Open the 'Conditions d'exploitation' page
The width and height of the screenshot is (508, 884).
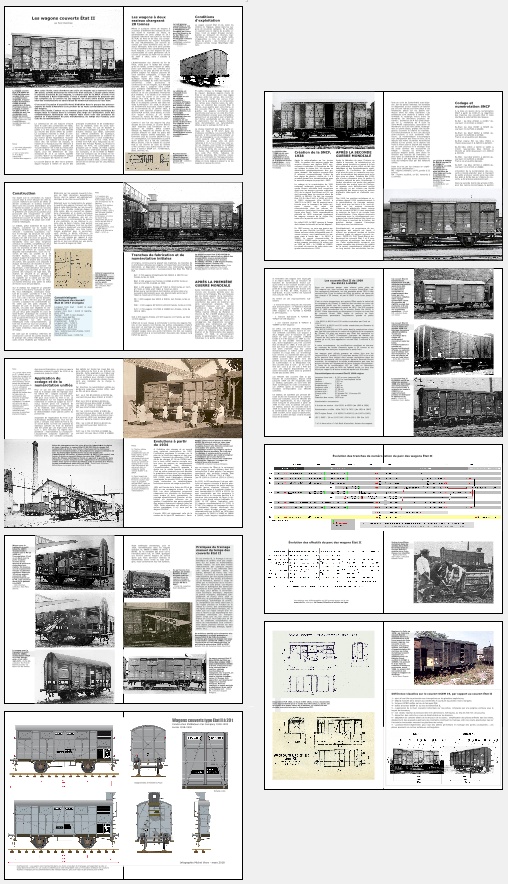click(207, 20)
